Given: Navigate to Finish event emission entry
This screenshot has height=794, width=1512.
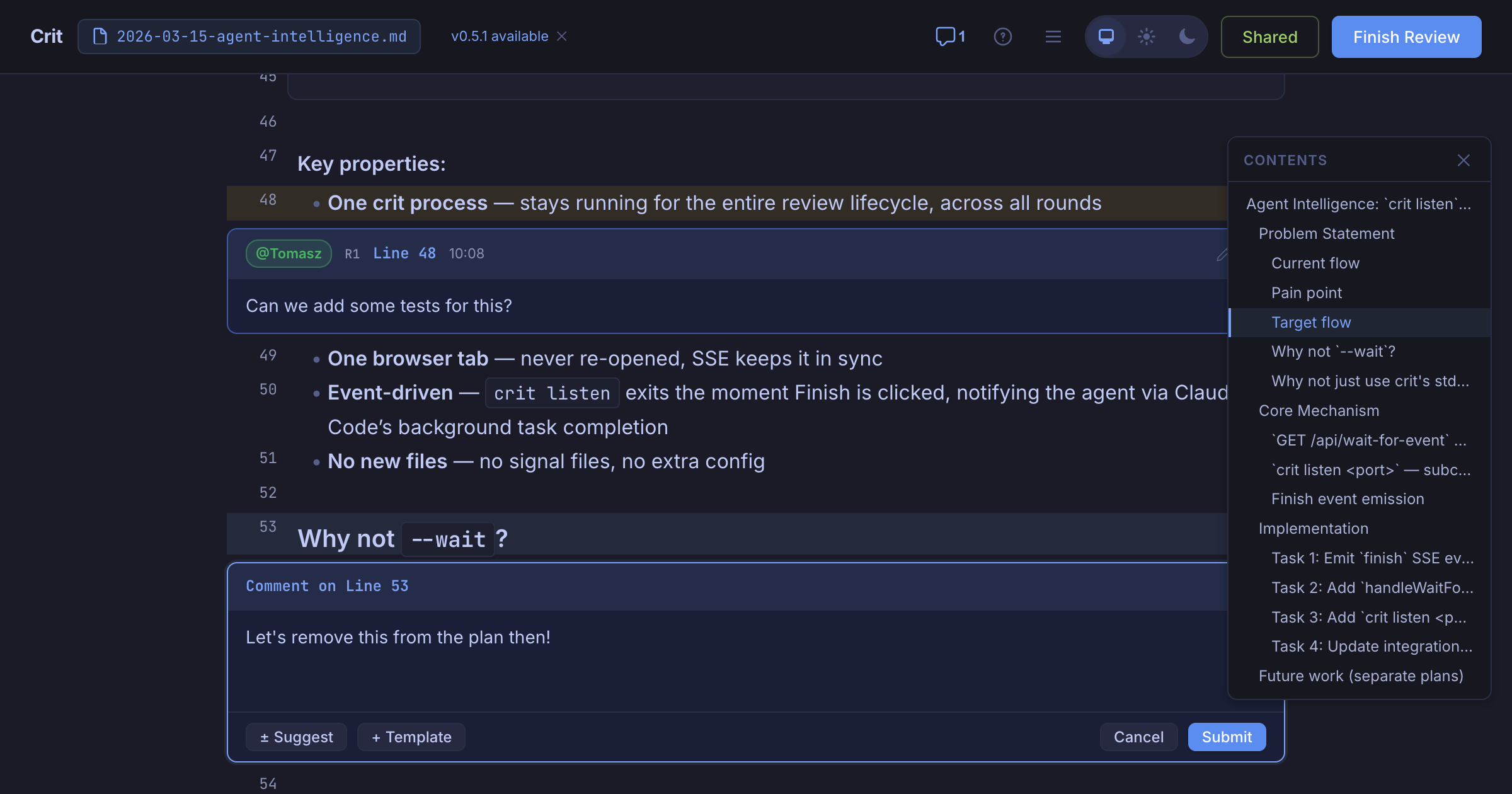Looking at the screenshot, I should (1347, 499).
